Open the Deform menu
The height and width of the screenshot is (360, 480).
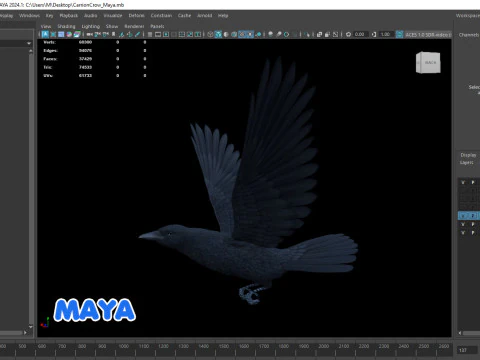point(137,16)
